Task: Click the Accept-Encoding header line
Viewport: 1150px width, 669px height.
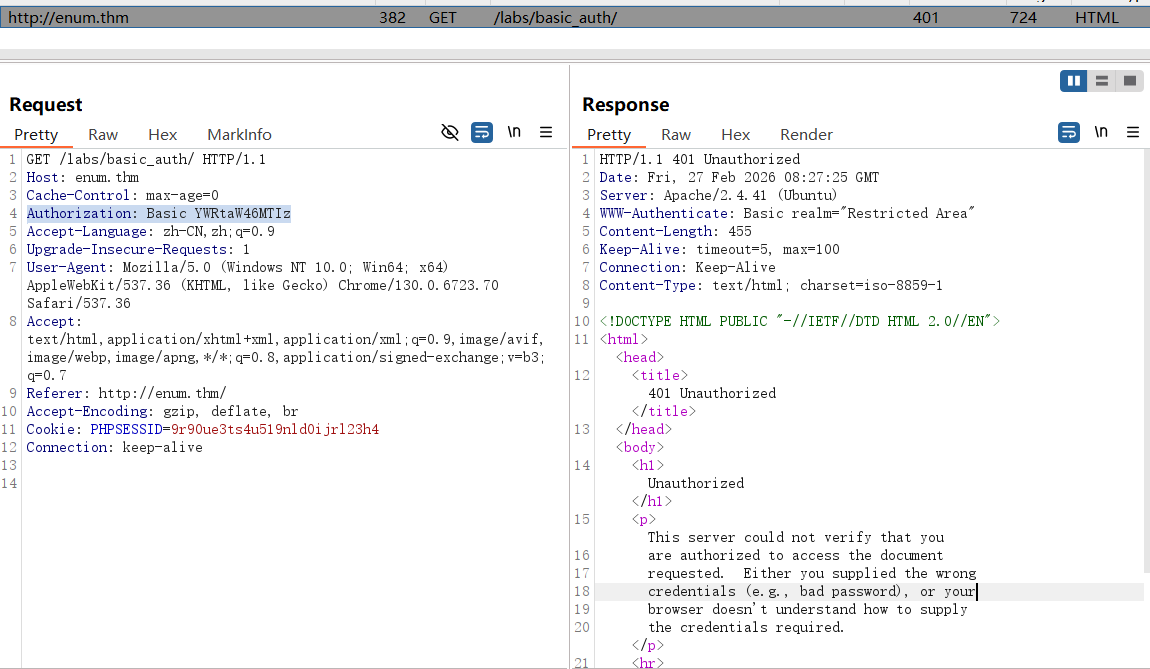Action: click(162, 412)
